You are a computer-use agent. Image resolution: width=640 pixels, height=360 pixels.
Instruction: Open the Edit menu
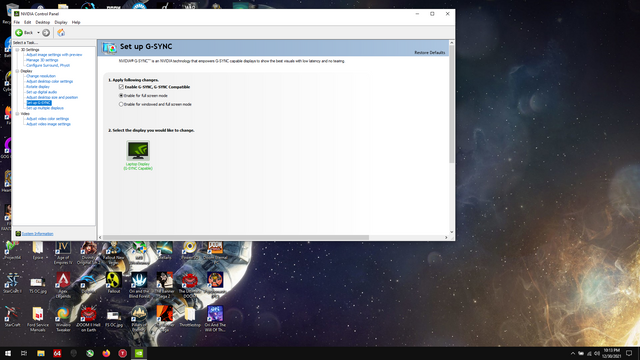click(27, 22)
